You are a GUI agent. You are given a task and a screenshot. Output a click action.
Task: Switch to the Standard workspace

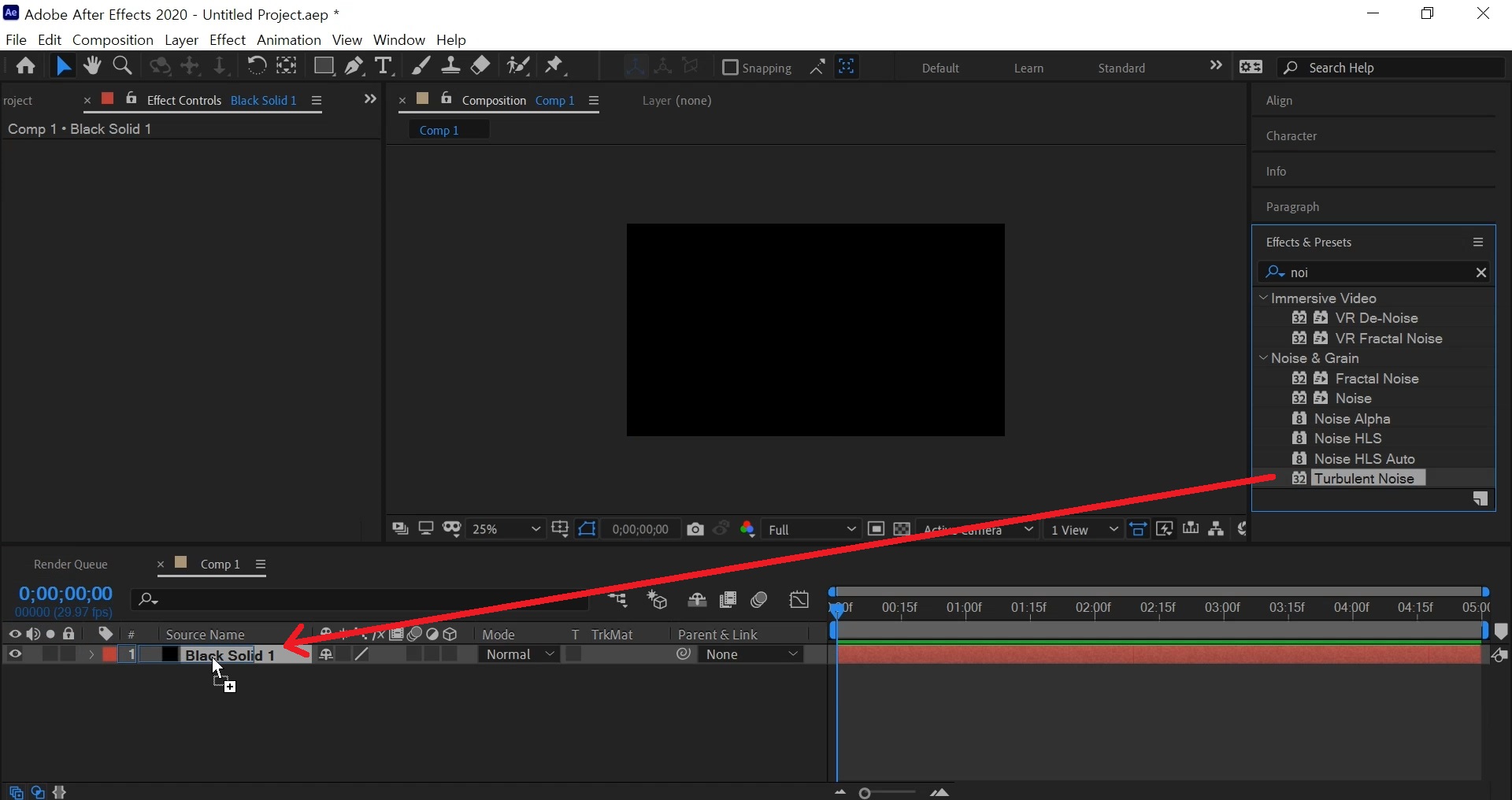[x=1121, y=68]
